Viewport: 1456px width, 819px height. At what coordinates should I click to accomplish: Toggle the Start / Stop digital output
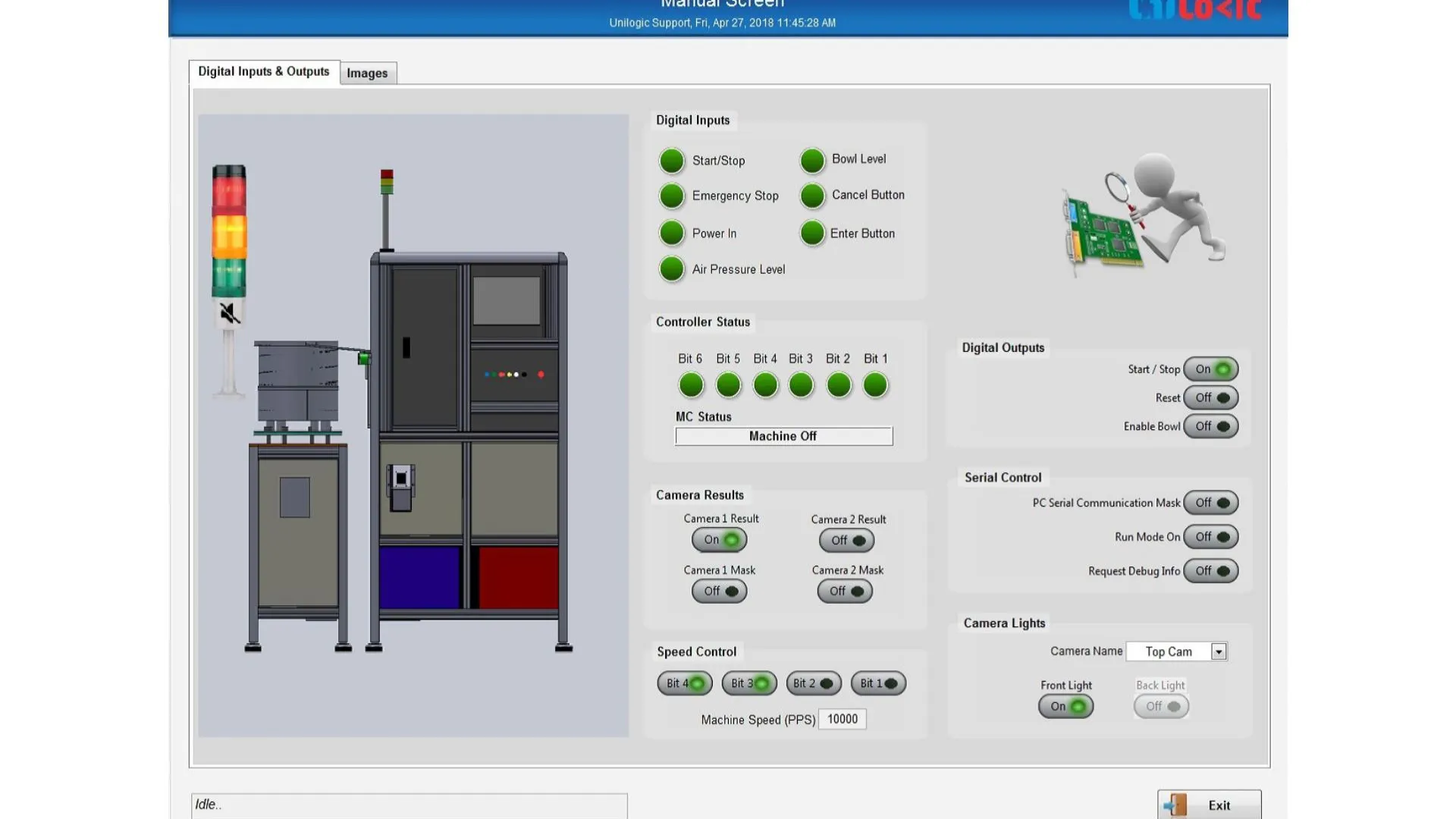1211,369
